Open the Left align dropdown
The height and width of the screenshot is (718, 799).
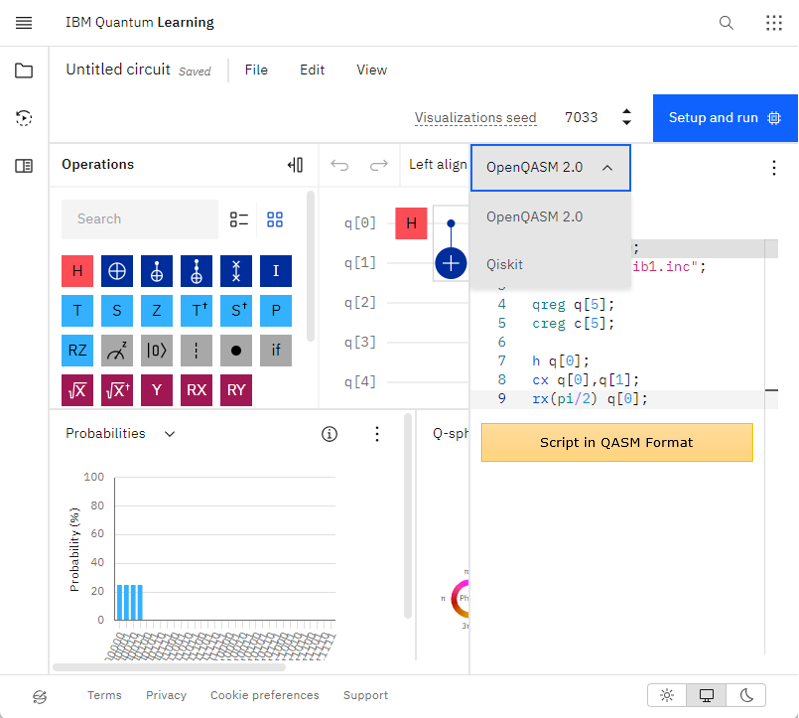coord(438,165)
